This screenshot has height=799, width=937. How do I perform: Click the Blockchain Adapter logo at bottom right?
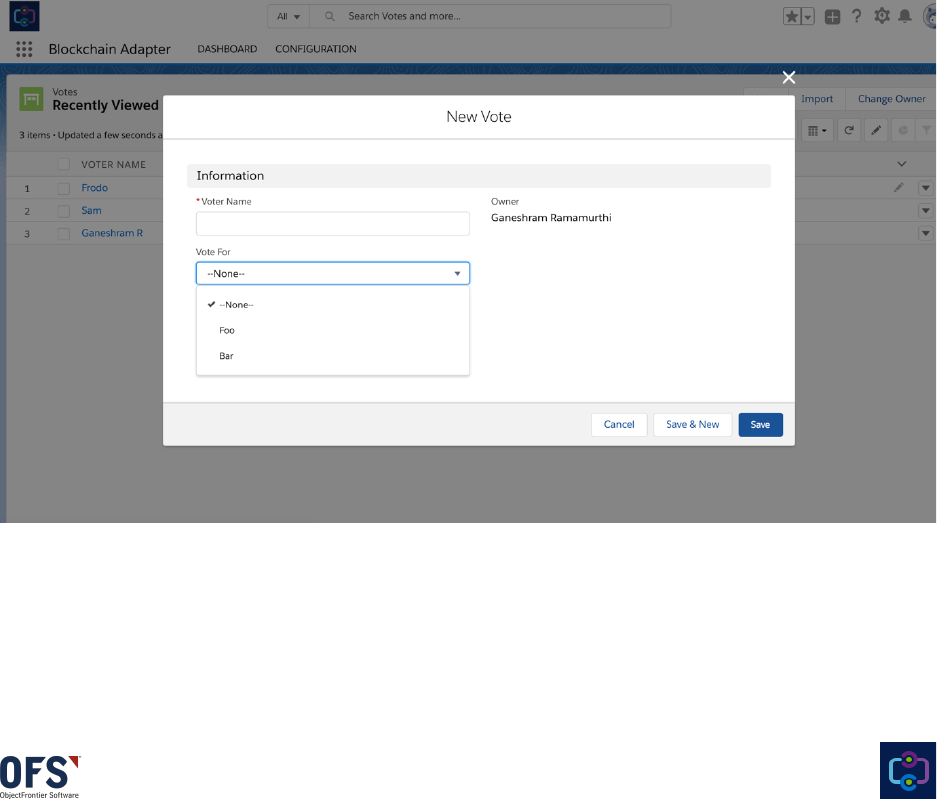908,770
